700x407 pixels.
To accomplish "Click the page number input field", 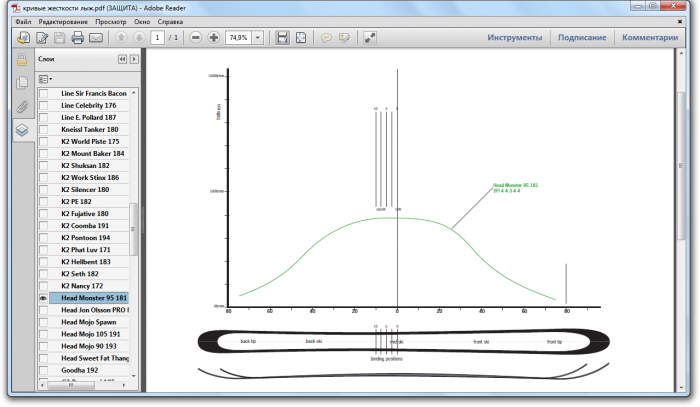I will (x=157, y=38).
